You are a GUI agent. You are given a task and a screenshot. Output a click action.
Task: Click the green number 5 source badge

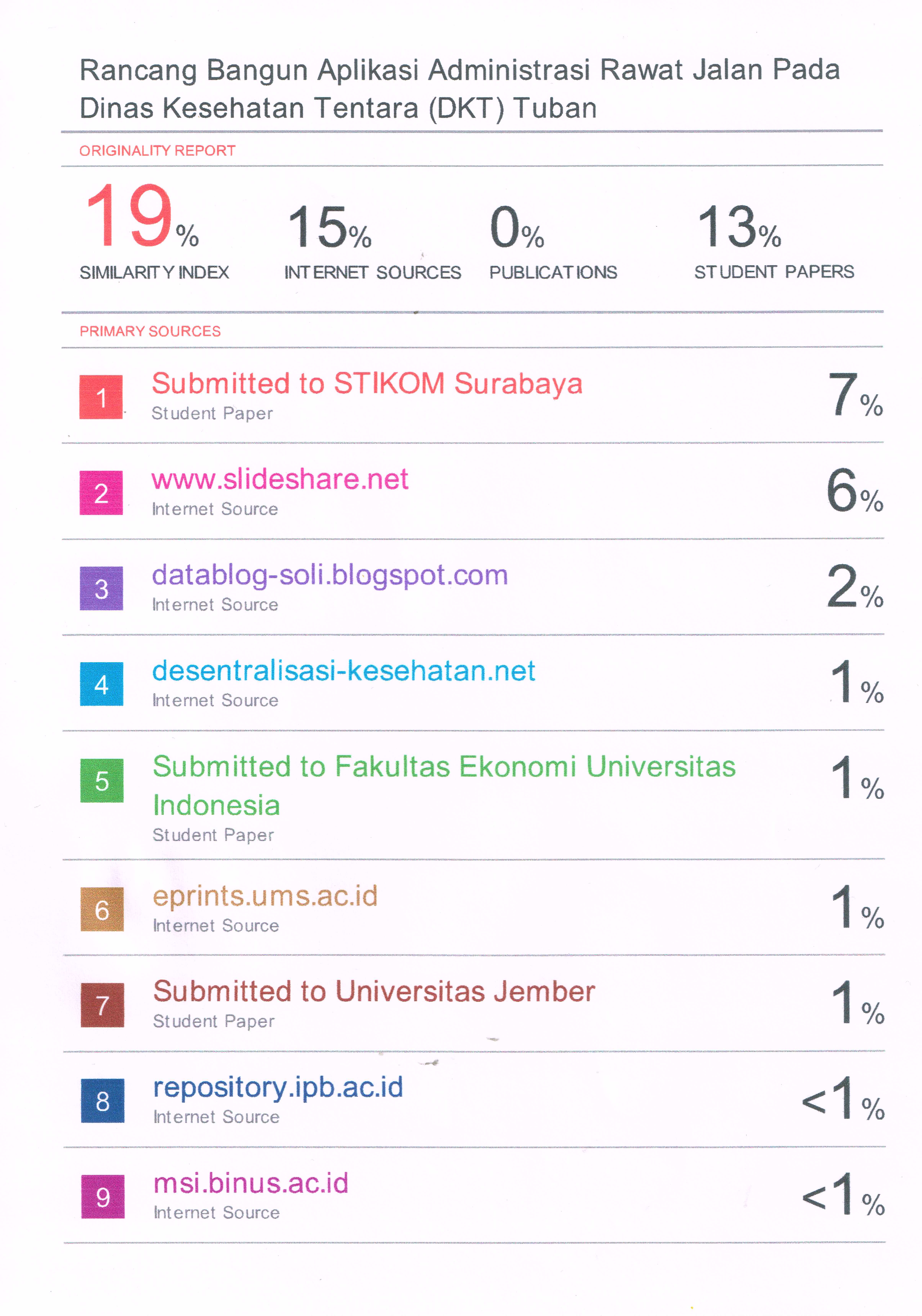click(x=102, y=781)
